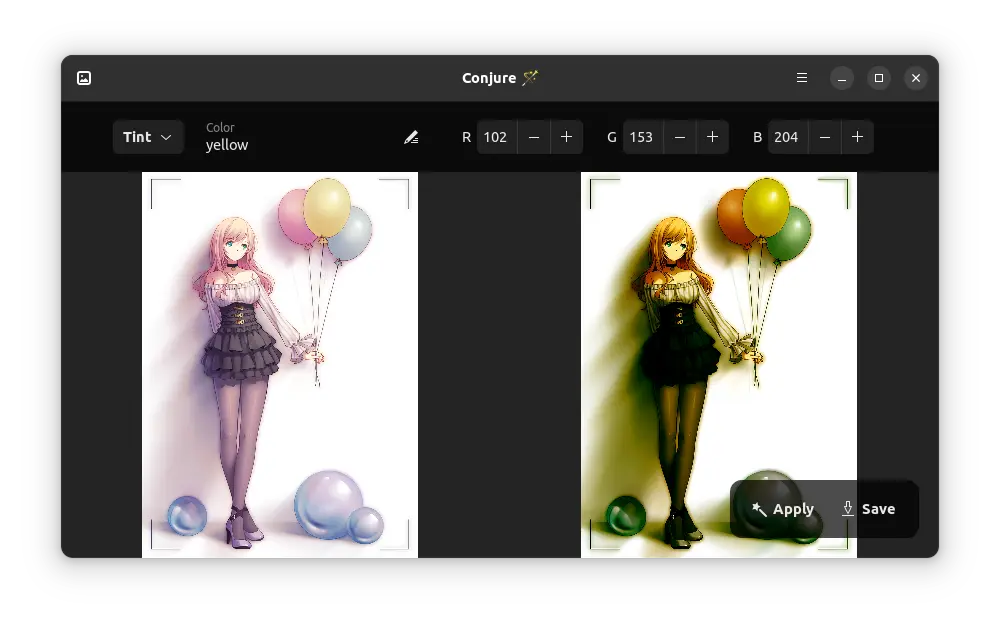The height and width of the screenshot is (625, 1000).
Task: Increase the R value with plus
Action: 566,137
